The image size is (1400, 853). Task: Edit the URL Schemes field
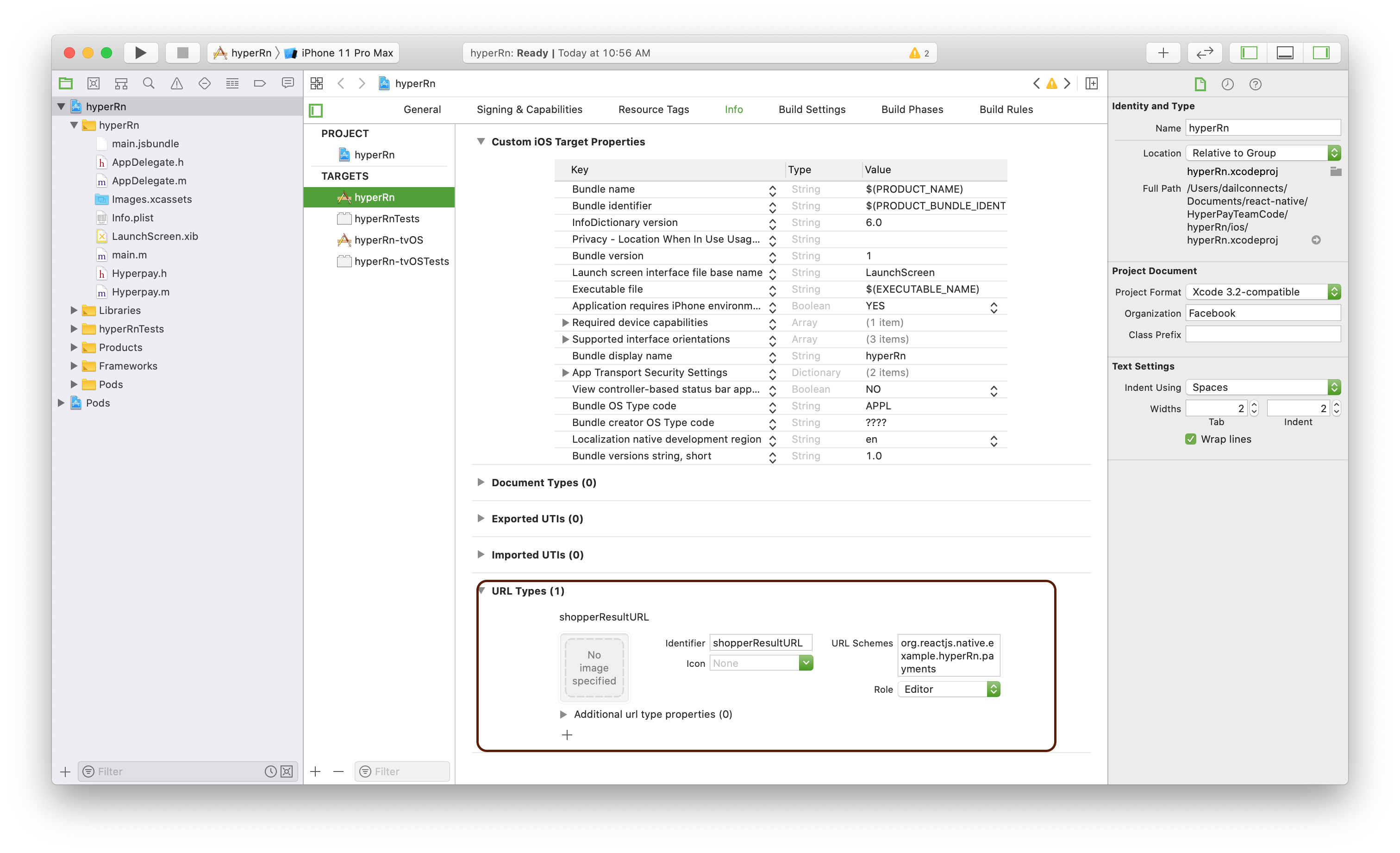pos(949,655)
